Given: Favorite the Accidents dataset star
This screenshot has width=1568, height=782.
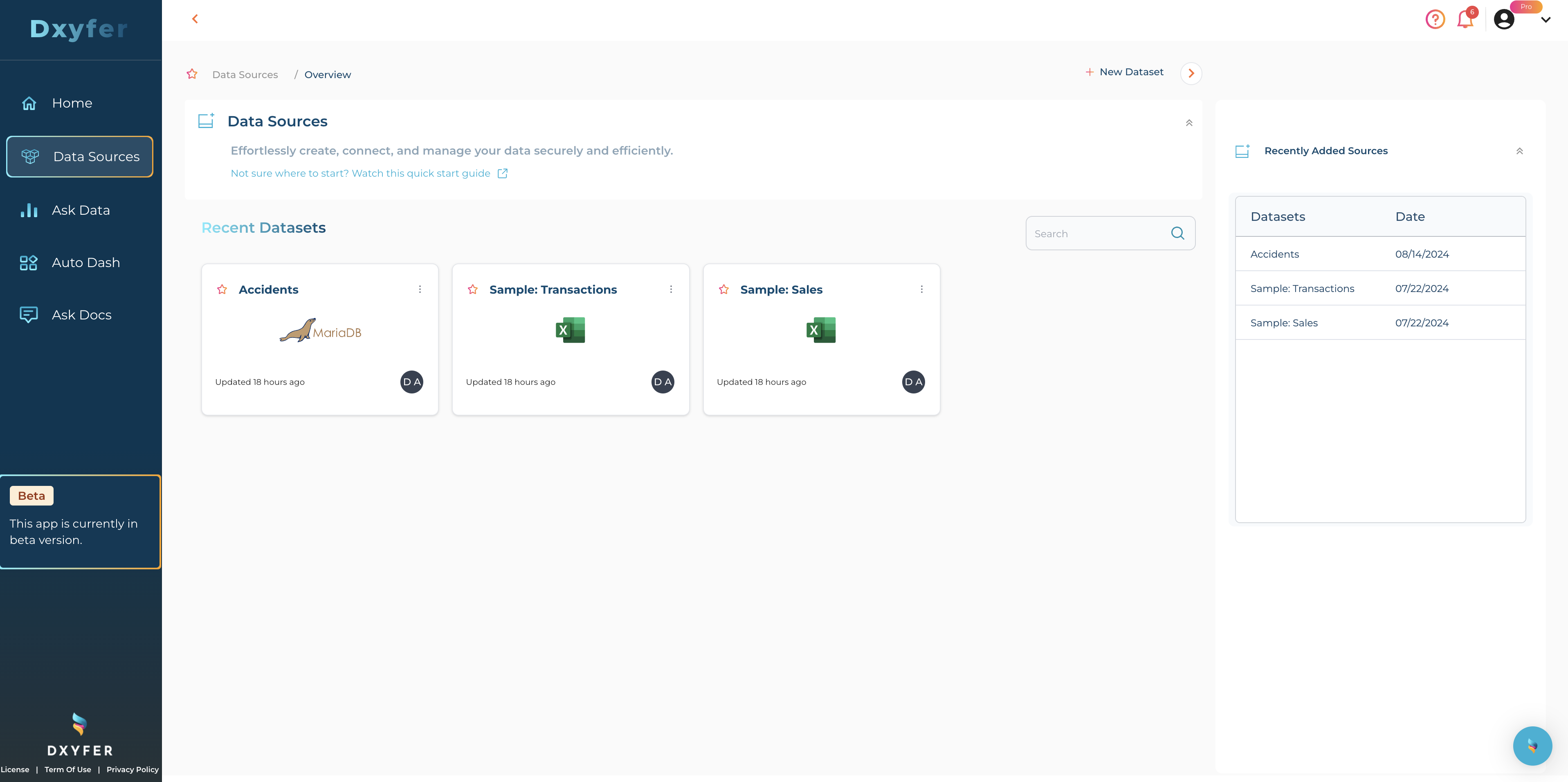Looking at the screenshot, I should pyautogui.click(x=222, y=289).
